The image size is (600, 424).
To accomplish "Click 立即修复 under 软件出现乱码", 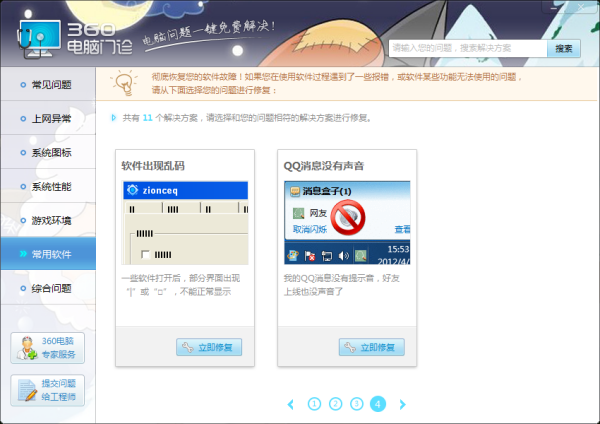I will 209,347.
